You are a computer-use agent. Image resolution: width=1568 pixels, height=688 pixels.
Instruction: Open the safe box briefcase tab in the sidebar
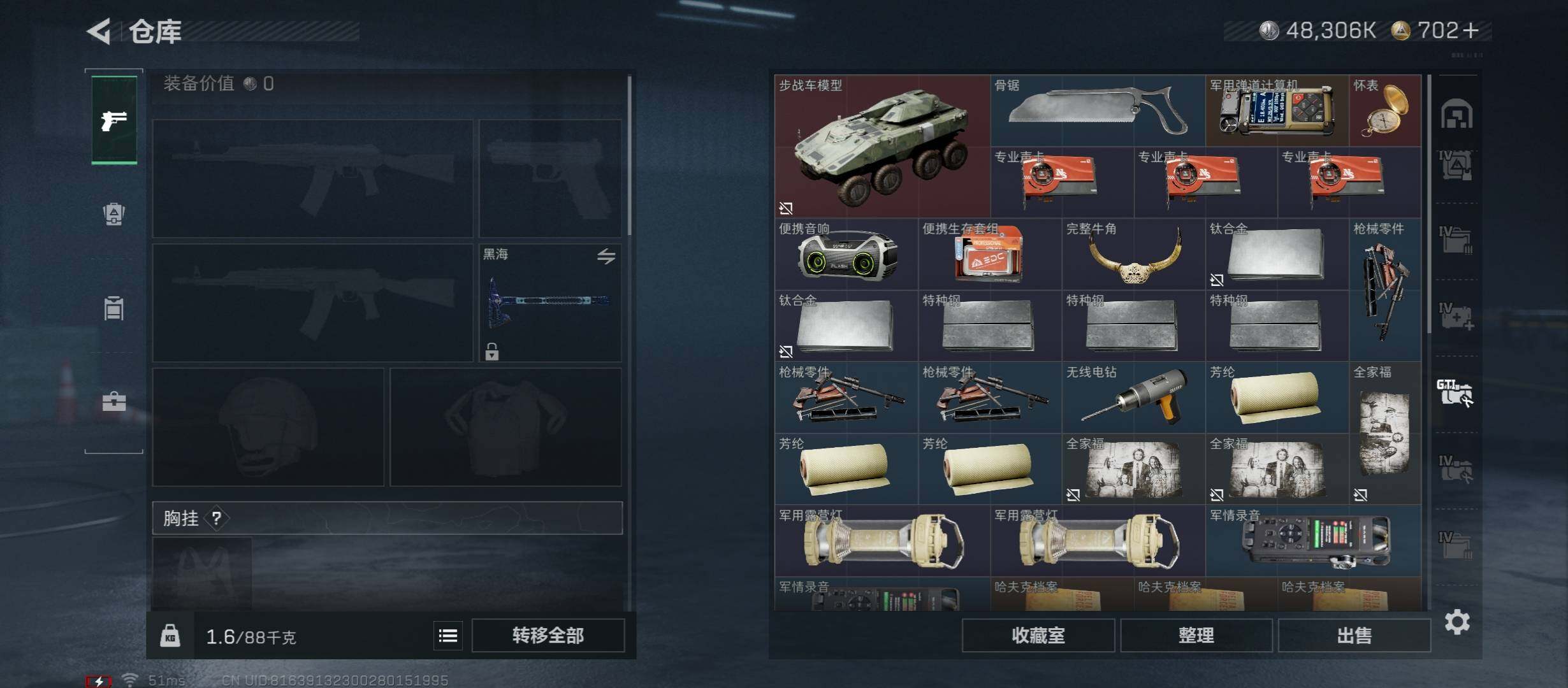click(114, 401)
